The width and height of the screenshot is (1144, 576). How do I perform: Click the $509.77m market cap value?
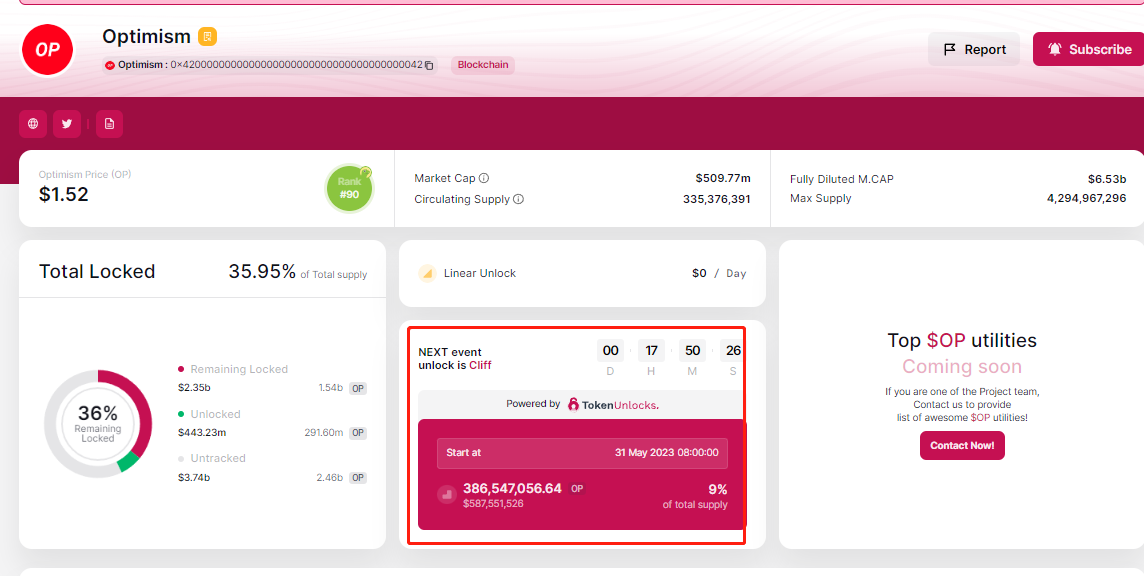point(723,178)
